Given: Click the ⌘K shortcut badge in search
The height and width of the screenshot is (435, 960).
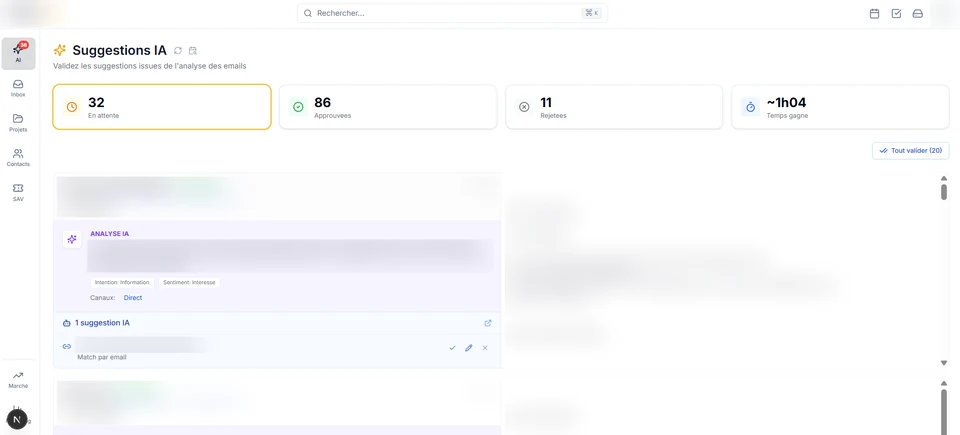Looking at the screenshot, I should [591, 13].
